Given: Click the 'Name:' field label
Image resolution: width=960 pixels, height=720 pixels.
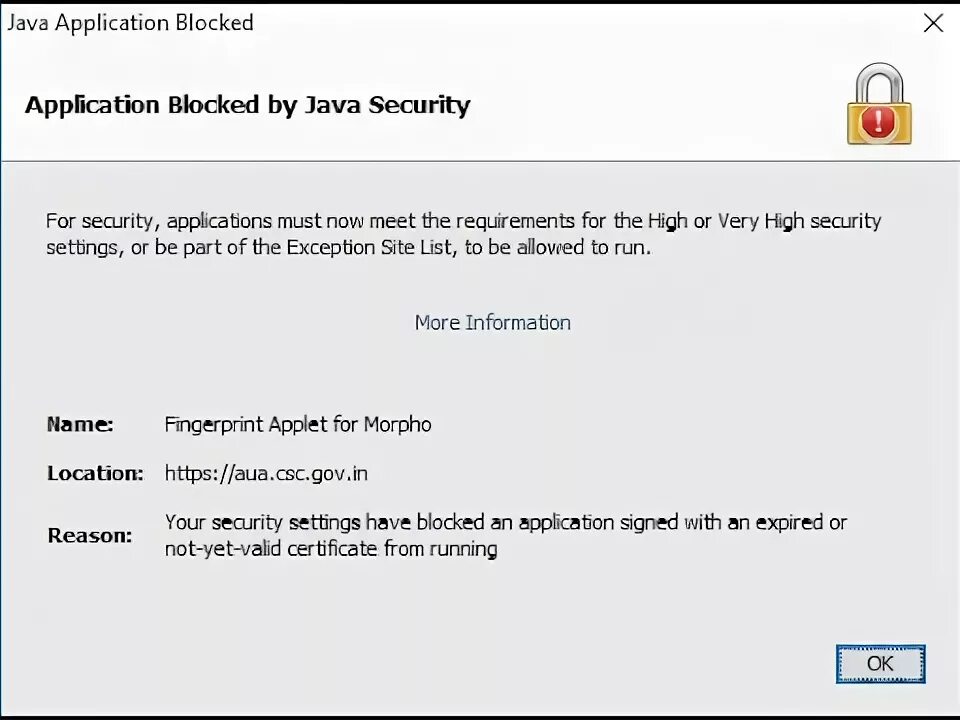Looking at the screenshot, I should pyautogui.click(x=80, y=424).
